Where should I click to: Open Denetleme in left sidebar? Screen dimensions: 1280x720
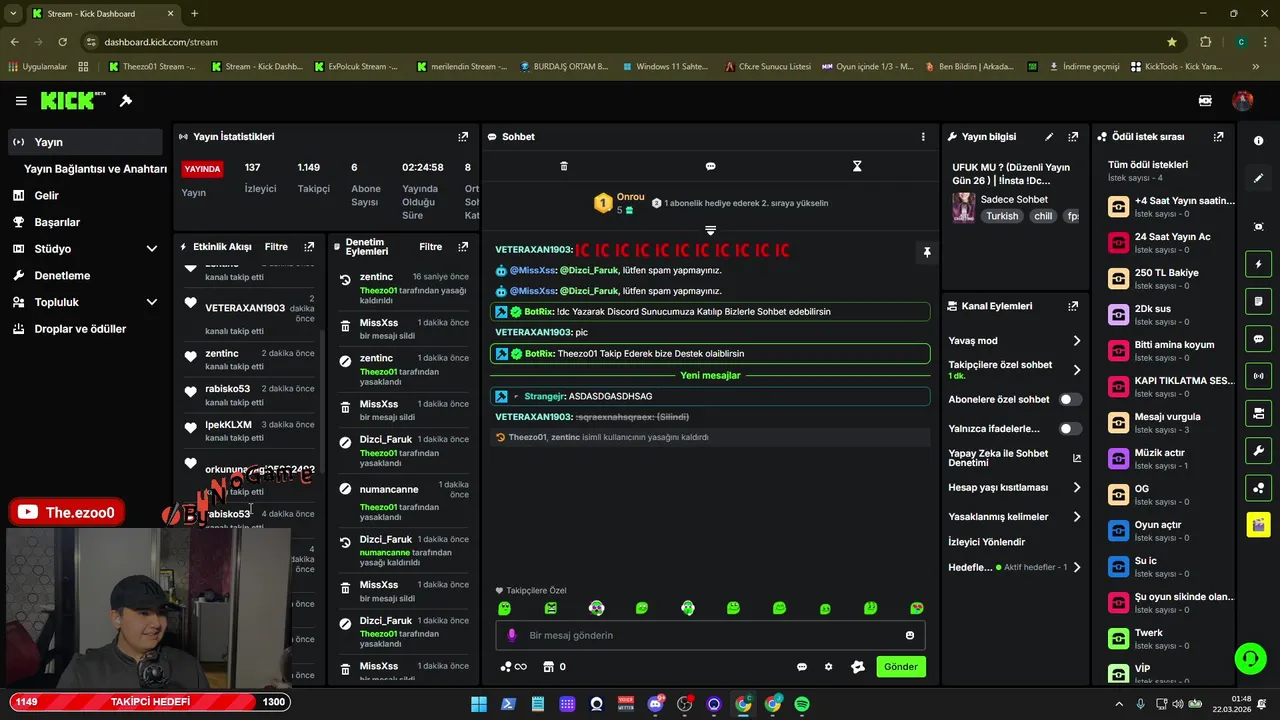85,276
